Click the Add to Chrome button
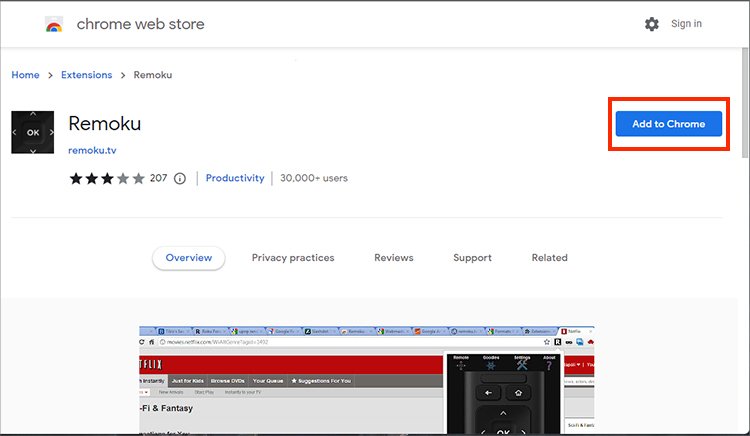The image size is (750, 436). pos(669,124)
